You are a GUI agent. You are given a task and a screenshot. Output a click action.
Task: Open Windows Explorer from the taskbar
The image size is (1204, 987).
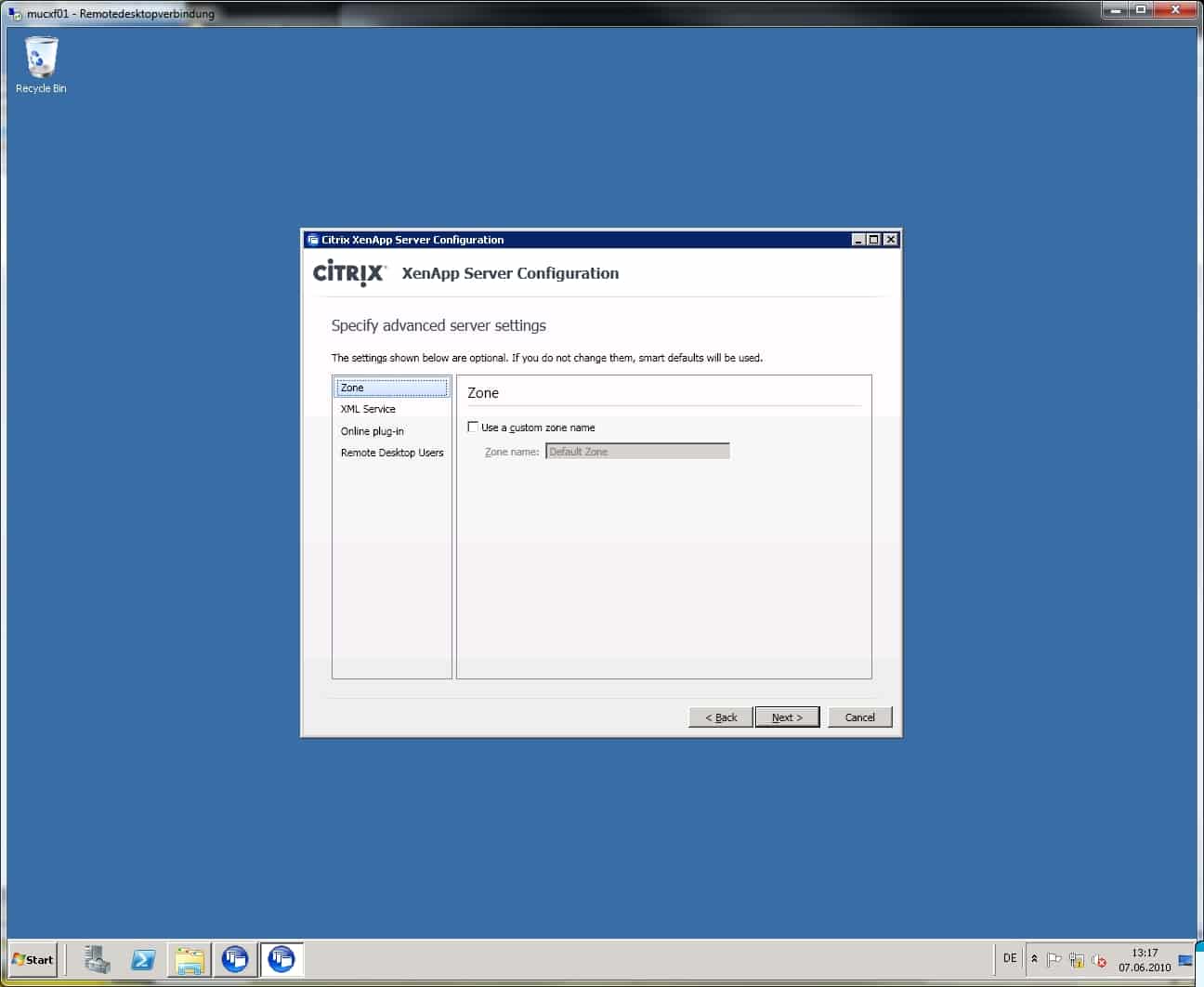coord(190,959)
